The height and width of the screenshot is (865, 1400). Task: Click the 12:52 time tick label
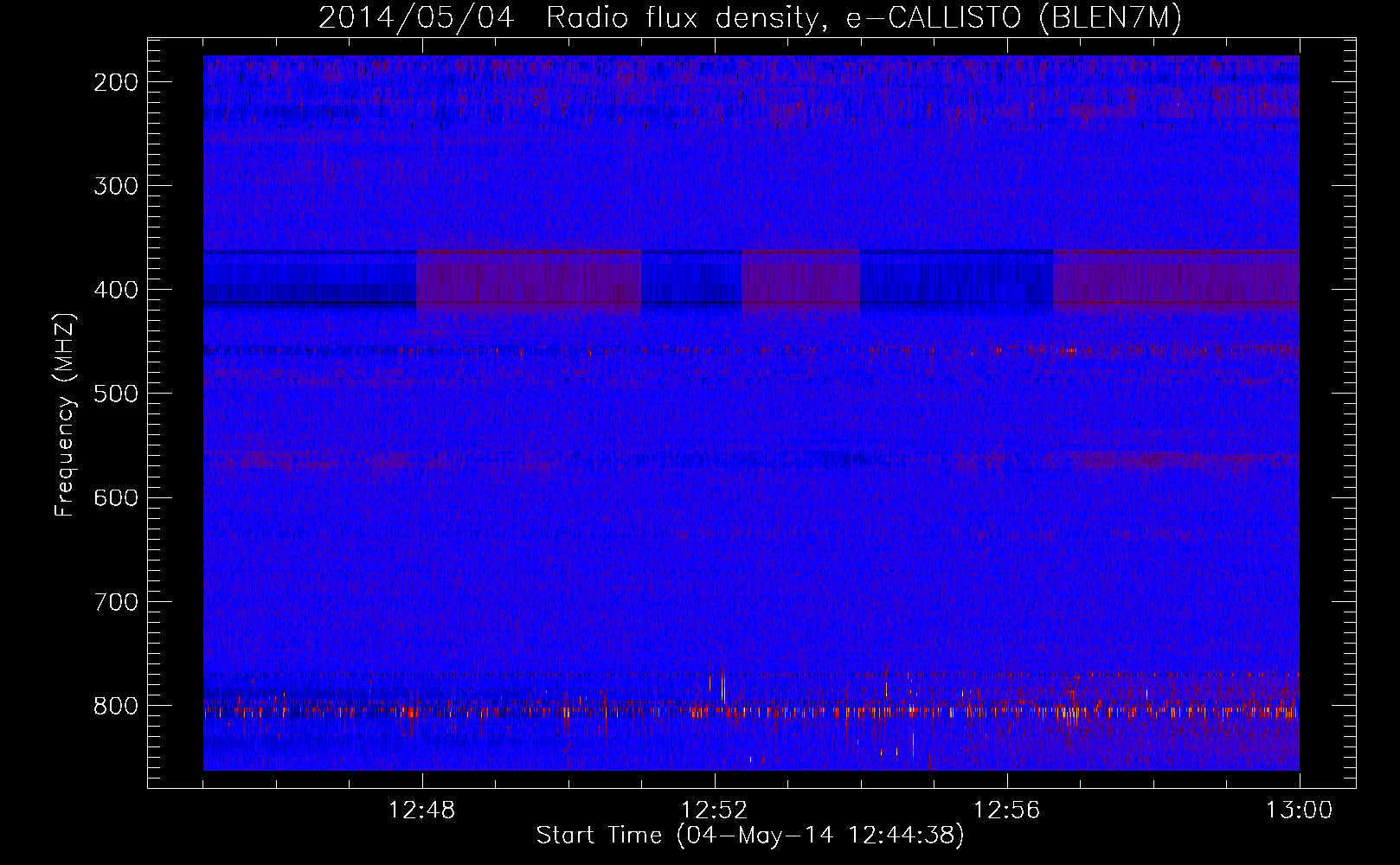pos(715,811)
